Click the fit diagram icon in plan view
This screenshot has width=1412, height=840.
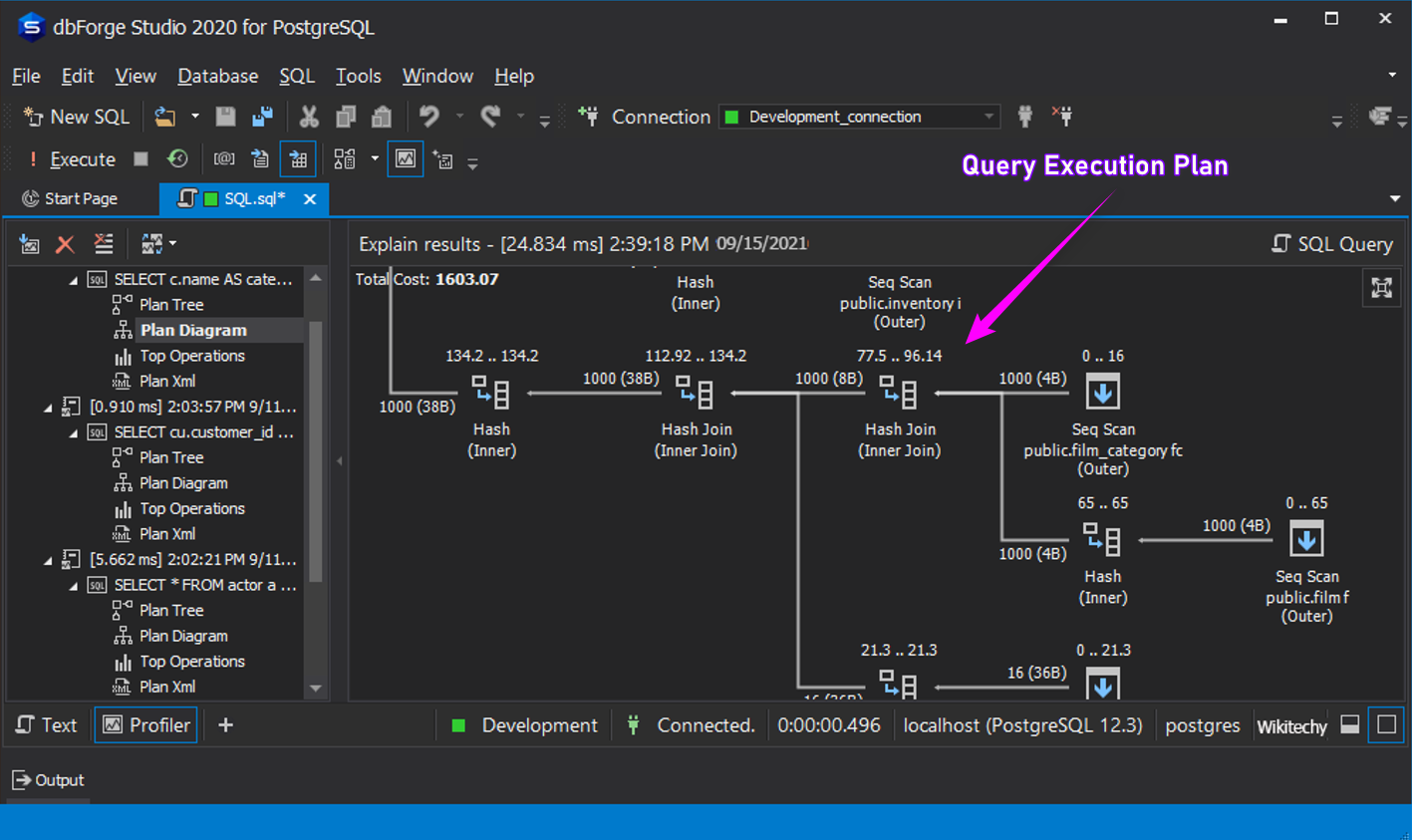click(1381, 288)
